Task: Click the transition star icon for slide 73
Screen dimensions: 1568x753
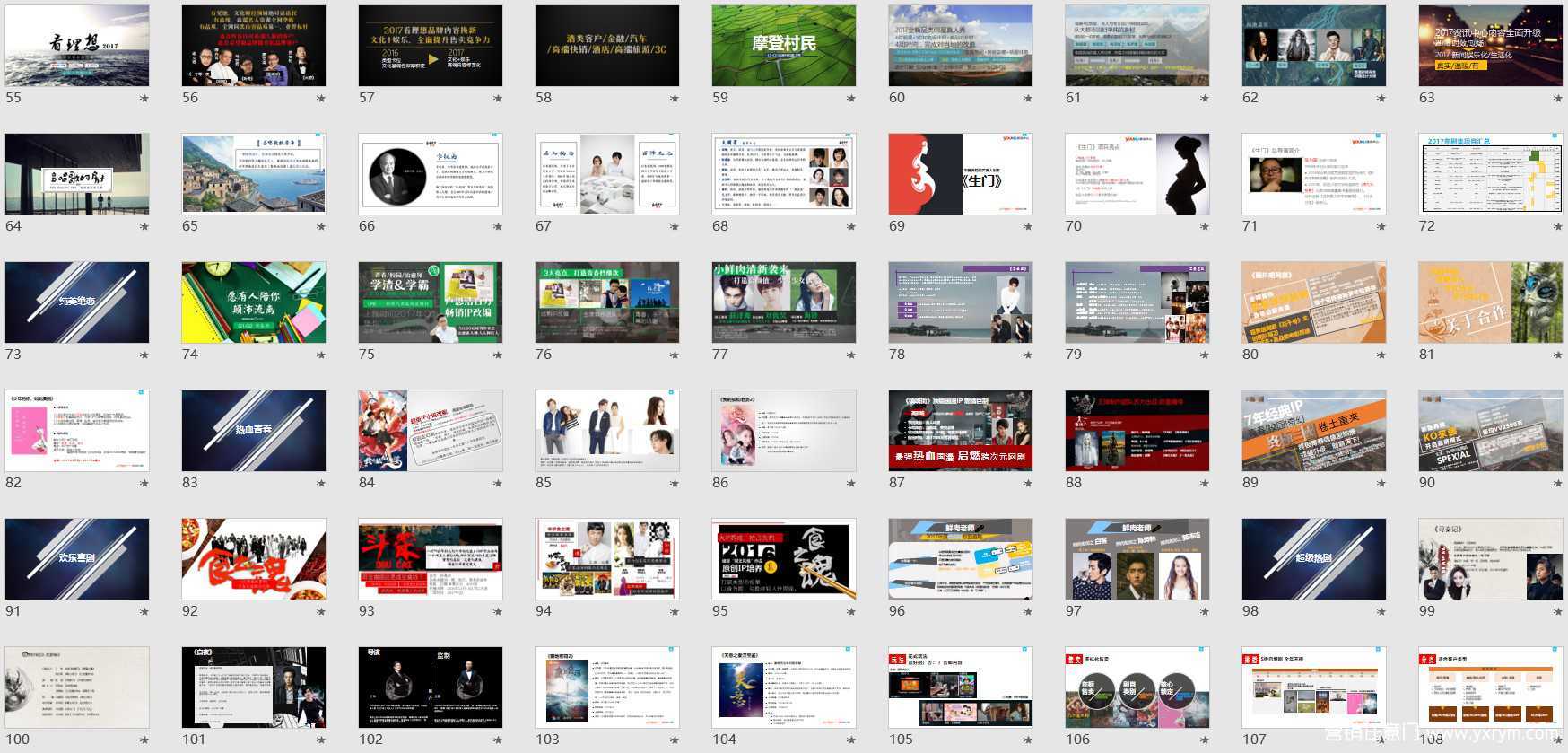Action: 144,355
